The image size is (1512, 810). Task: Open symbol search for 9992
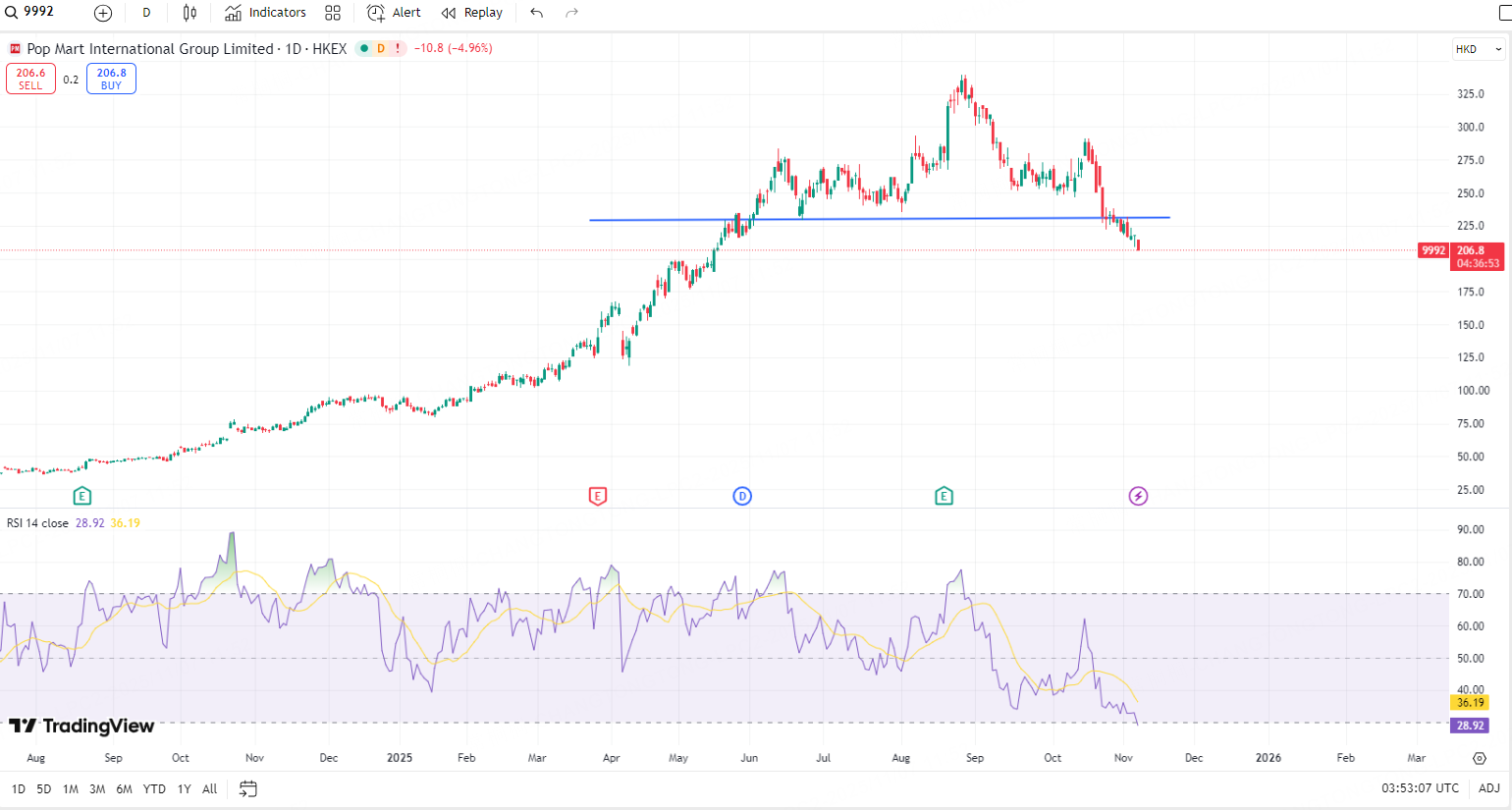[30, 13]
